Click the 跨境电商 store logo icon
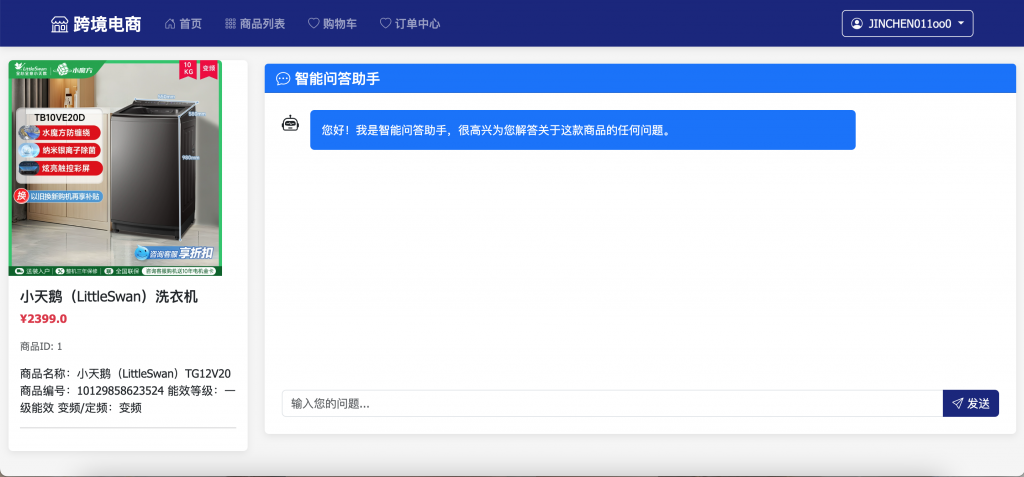The width and height of the screenshot is (1024, 477). tap(59, 24)
